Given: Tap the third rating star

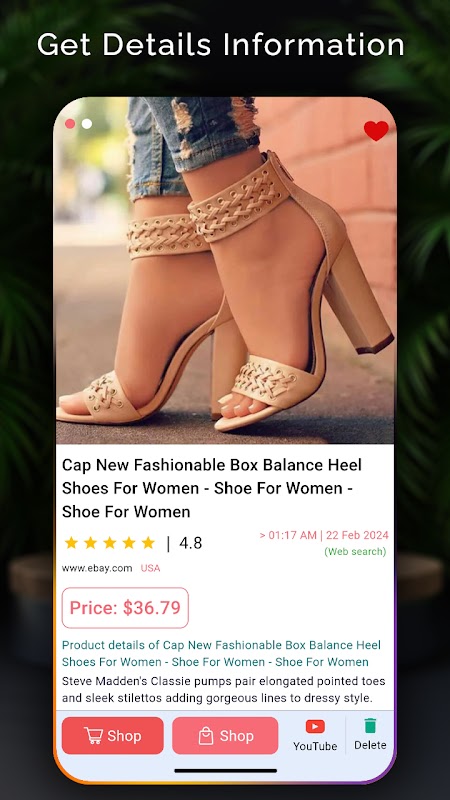Looking at the screenshot, I should click(110, 543).
